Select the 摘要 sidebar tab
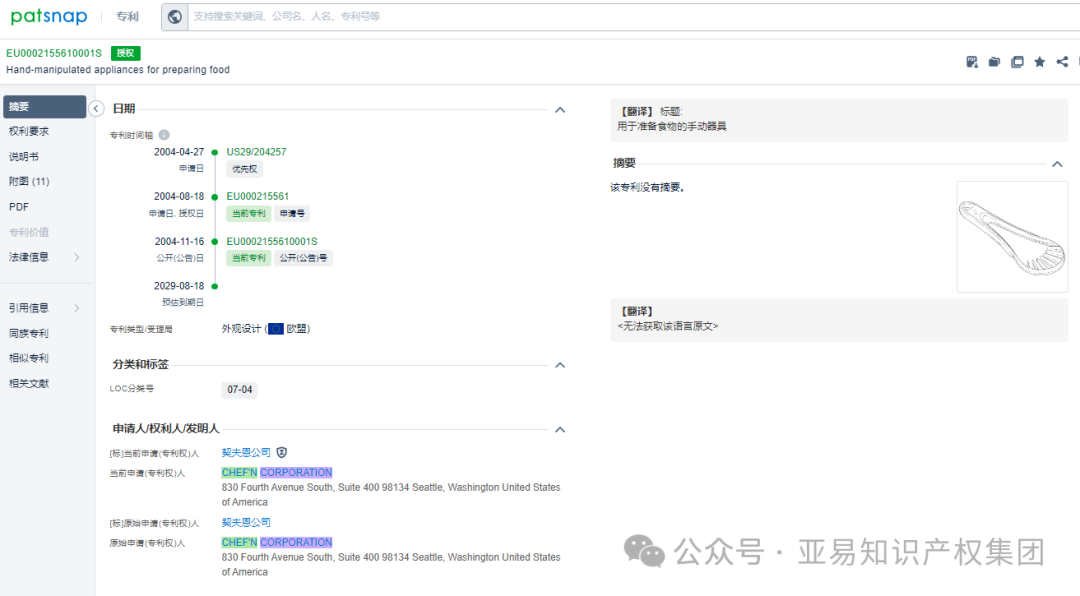Image resolution: width=1080 pixels, height=596 pixels. (x=45, y=107)
